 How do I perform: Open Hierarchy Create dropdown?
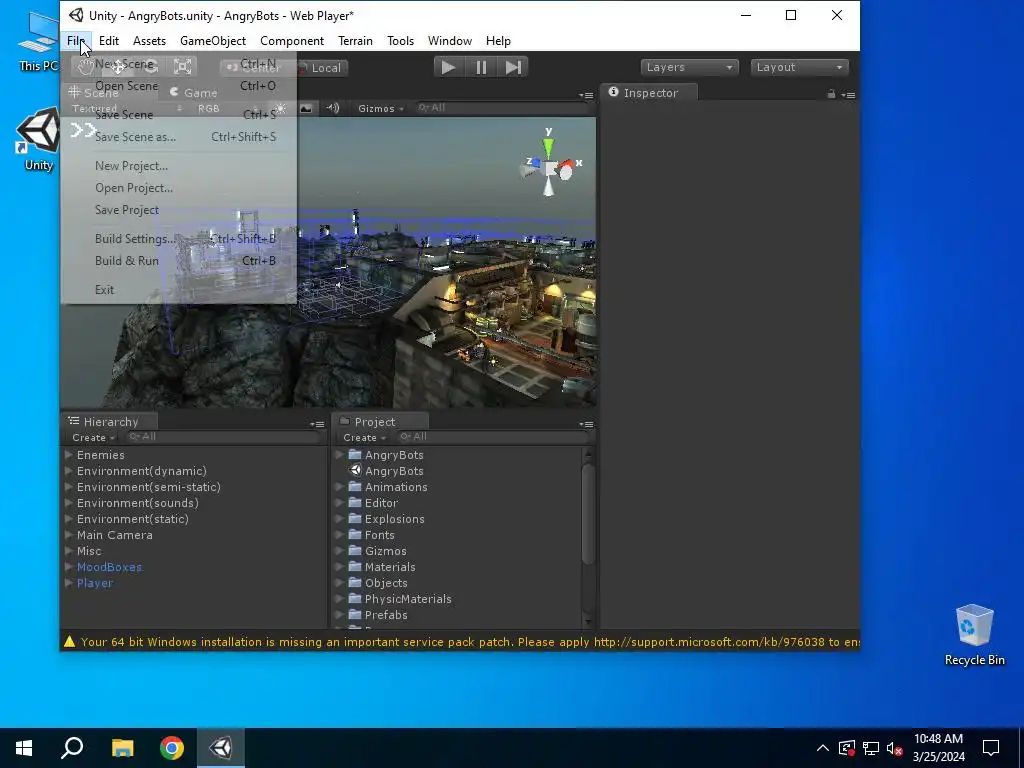point(93,438)
